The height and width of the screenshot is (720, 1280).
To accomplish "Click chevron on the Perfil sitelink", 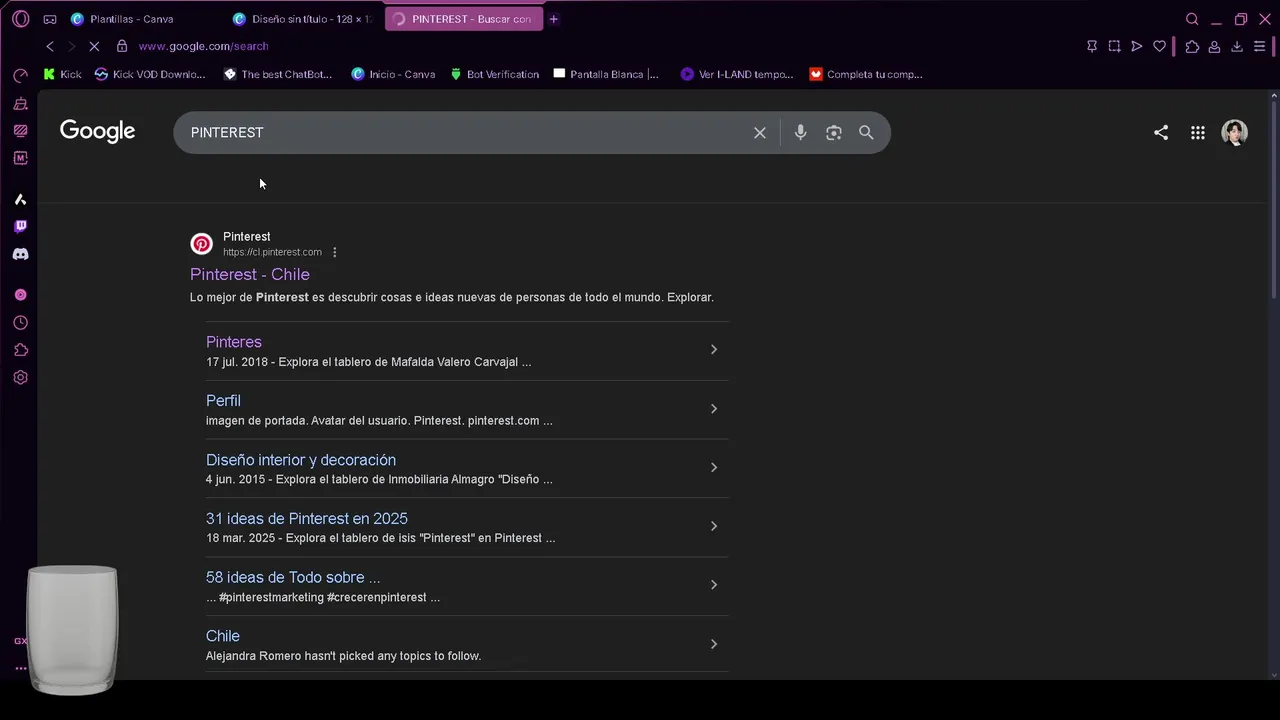I will (x=714, y=408).
